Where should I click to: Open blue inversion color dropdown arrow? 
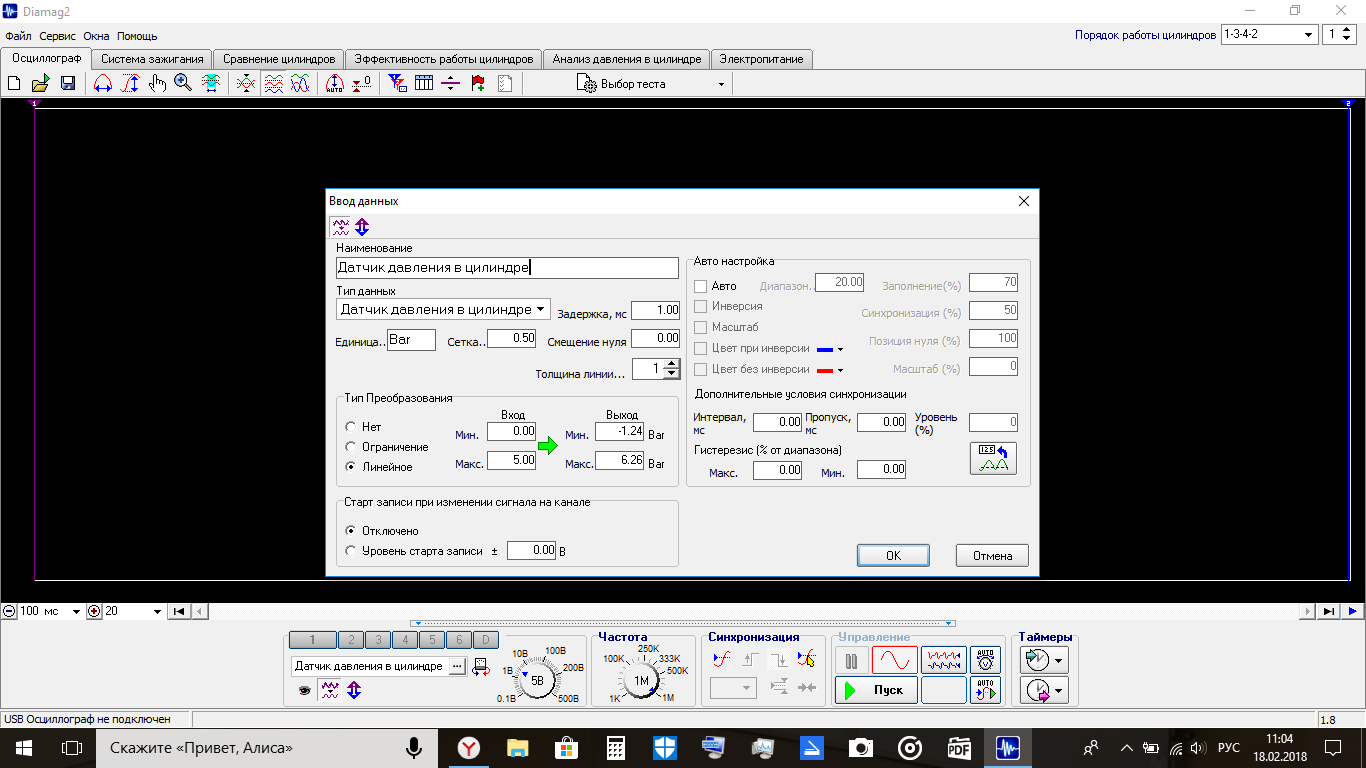(841, 350)
